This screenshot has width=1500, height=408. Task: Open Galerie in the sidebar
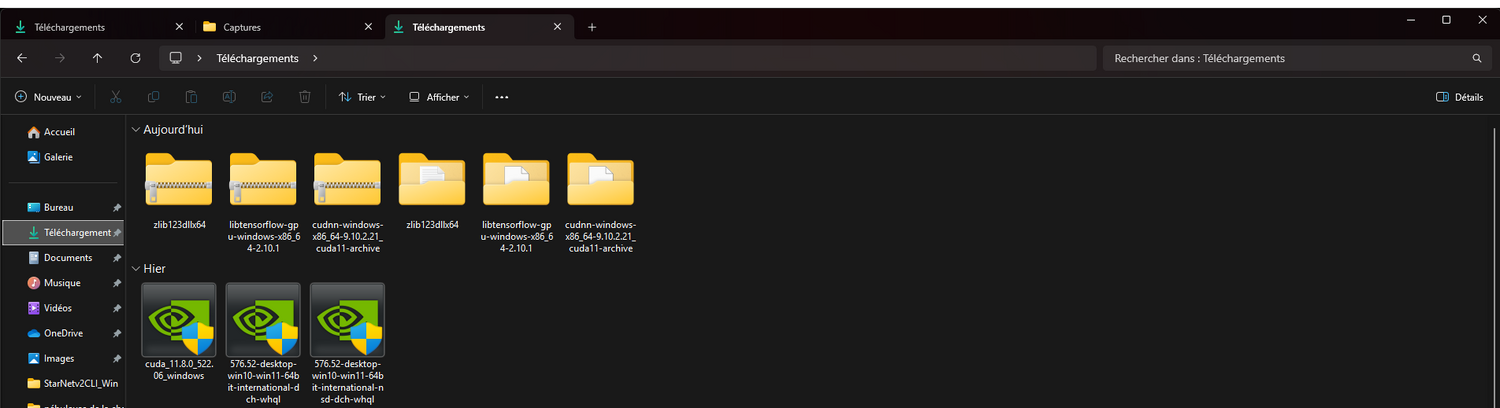pyautogui.click(x=60, y=157)
